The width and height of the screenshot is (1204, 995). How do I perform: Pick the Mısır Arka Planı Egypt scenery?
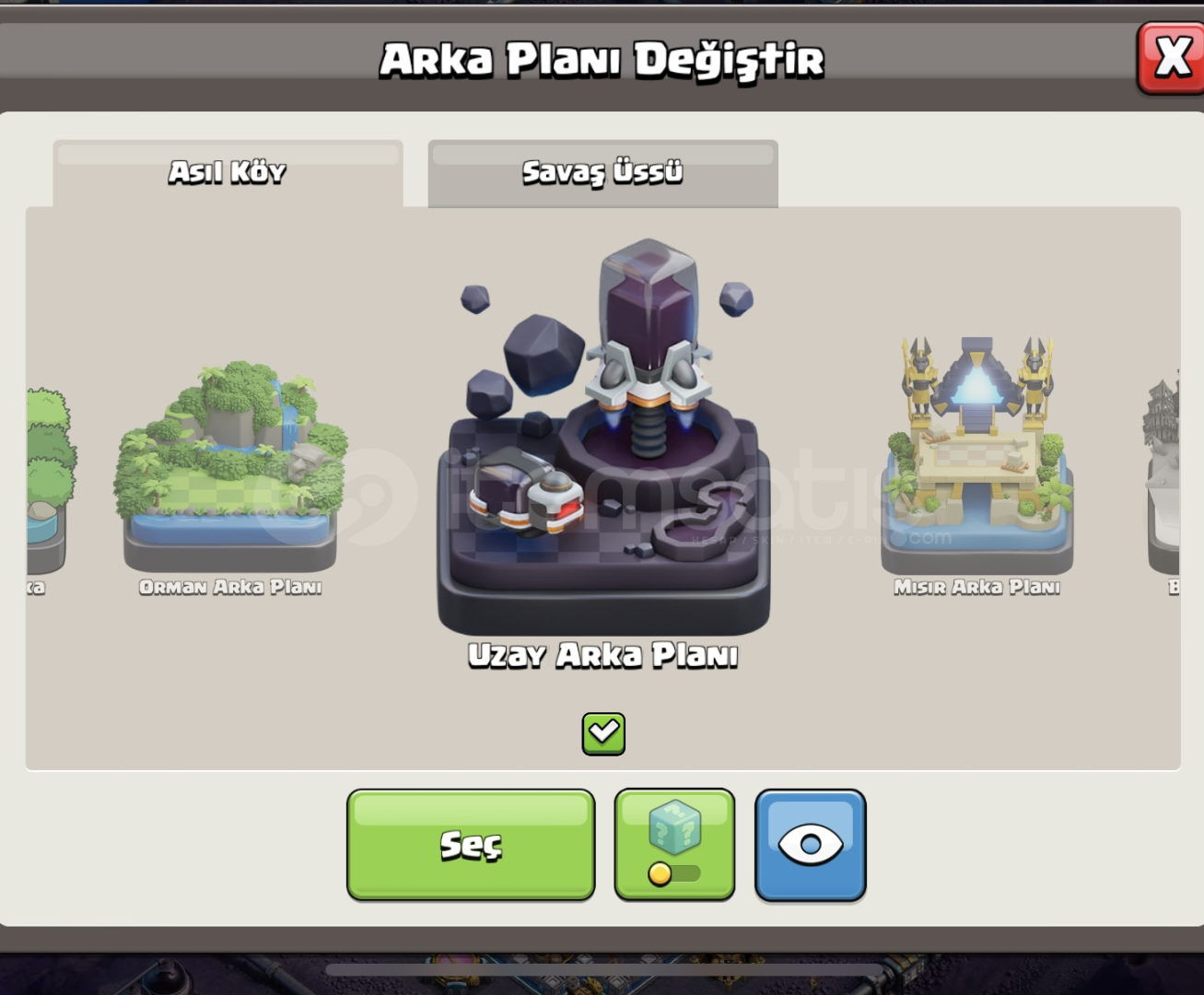(x=976, y=456)
